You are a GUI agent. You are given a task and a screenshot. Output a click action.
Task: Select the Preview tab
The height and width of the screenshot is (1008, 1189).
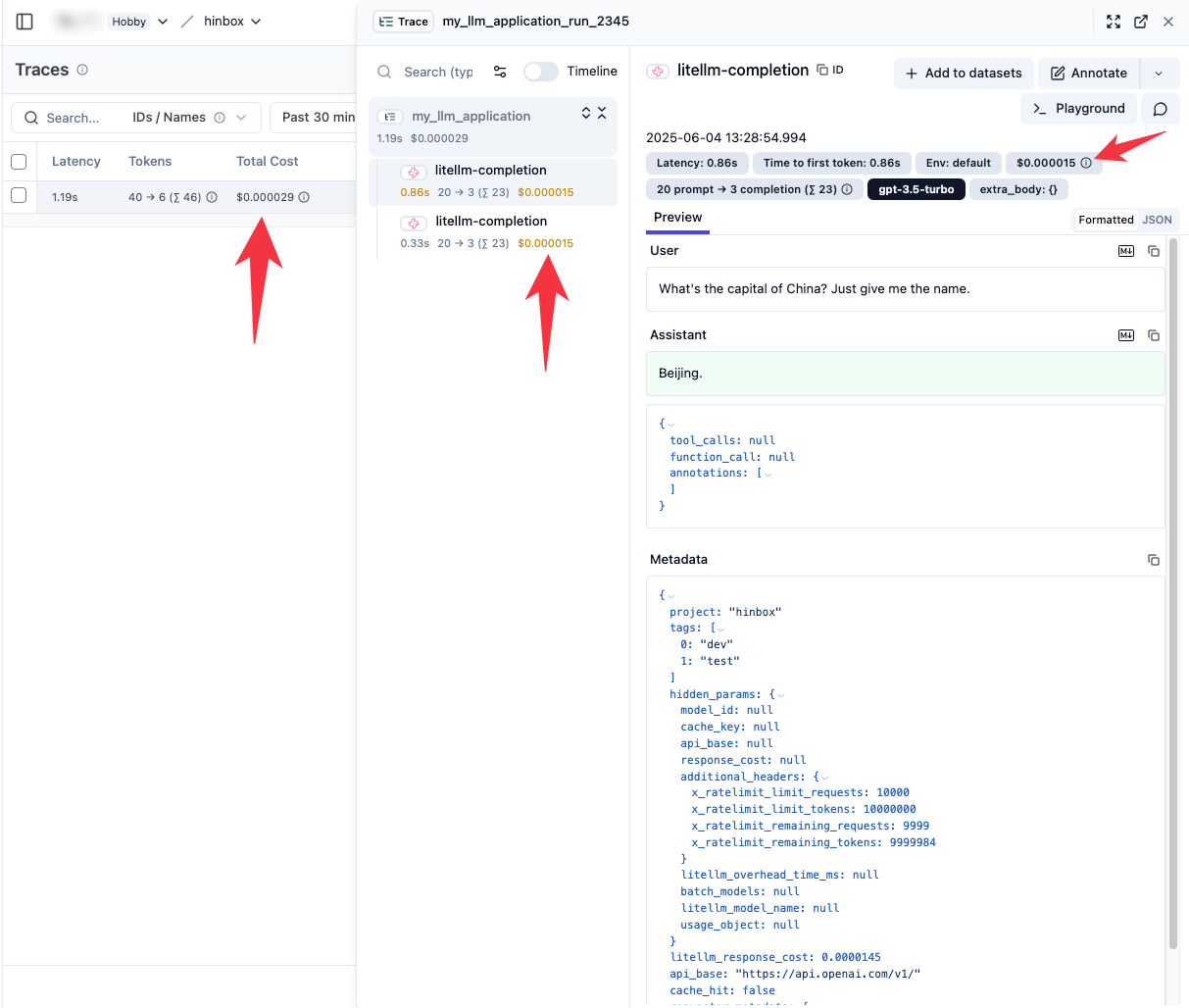[x=677, y=218]
